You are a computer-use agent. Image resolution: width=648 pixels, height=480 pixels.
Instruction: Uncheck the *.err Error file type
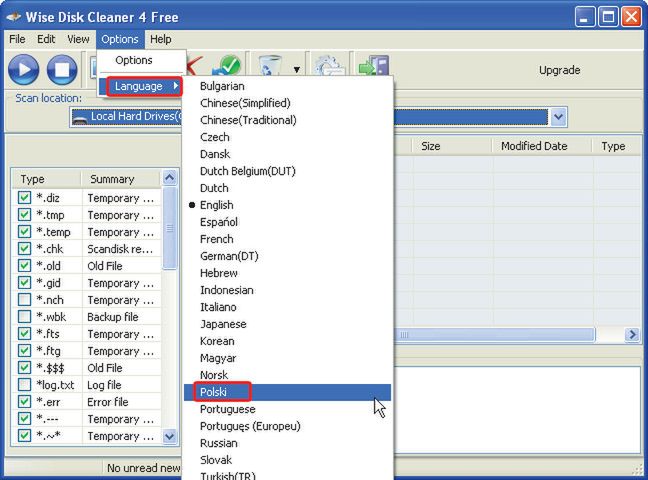tap(24, 401)
